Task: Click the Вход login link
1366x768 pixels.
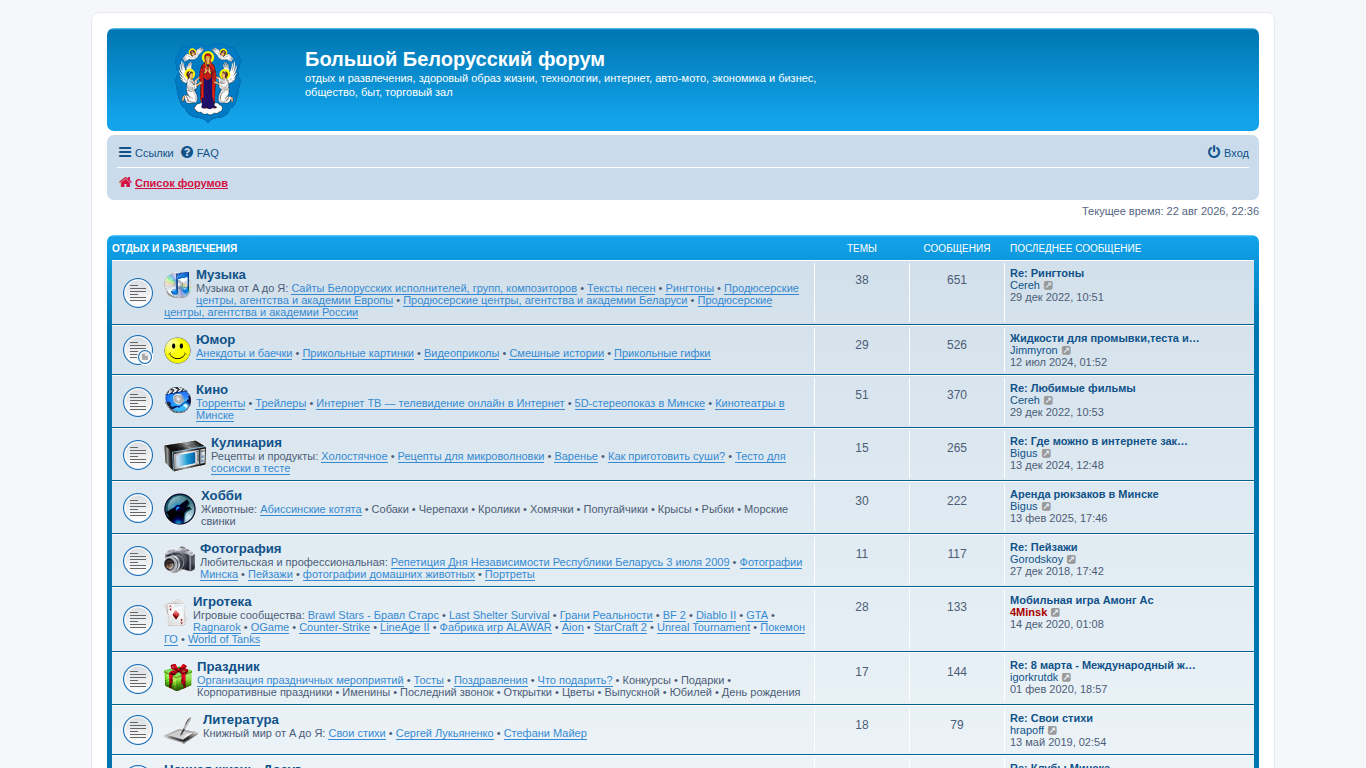Action: (1228, 153)
